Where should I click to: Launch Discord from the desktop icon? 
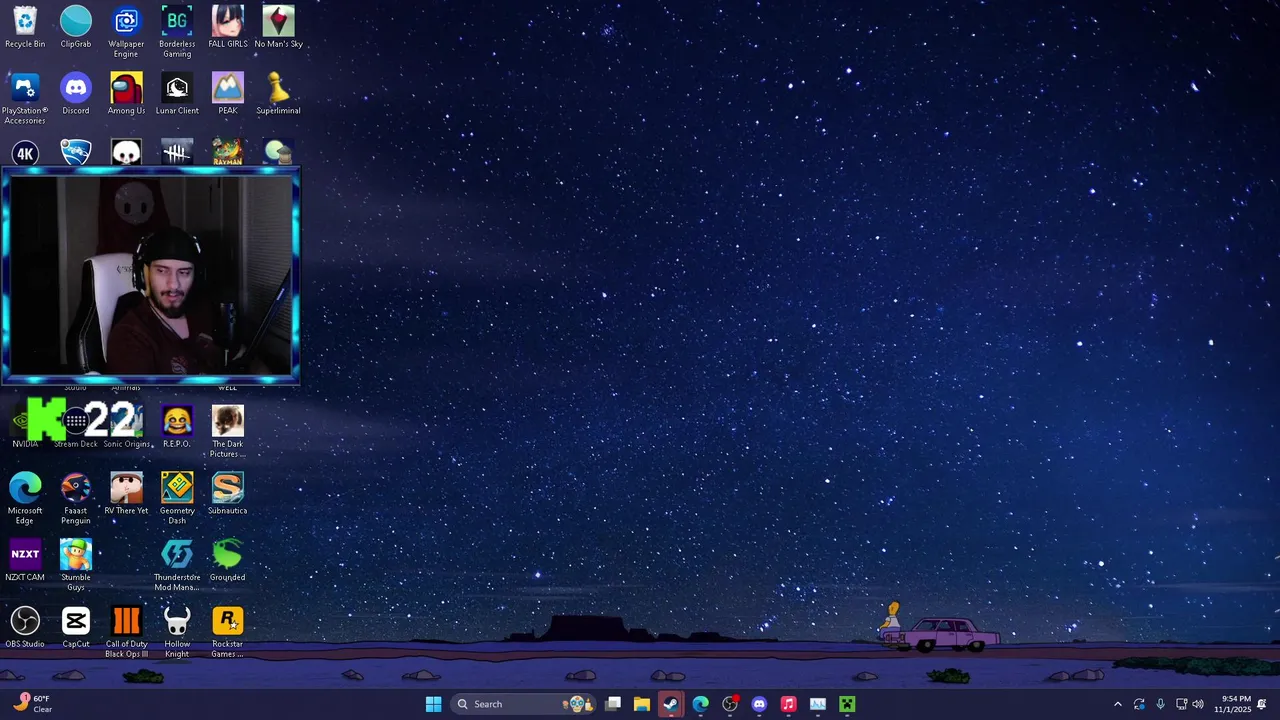pos(76,94)
